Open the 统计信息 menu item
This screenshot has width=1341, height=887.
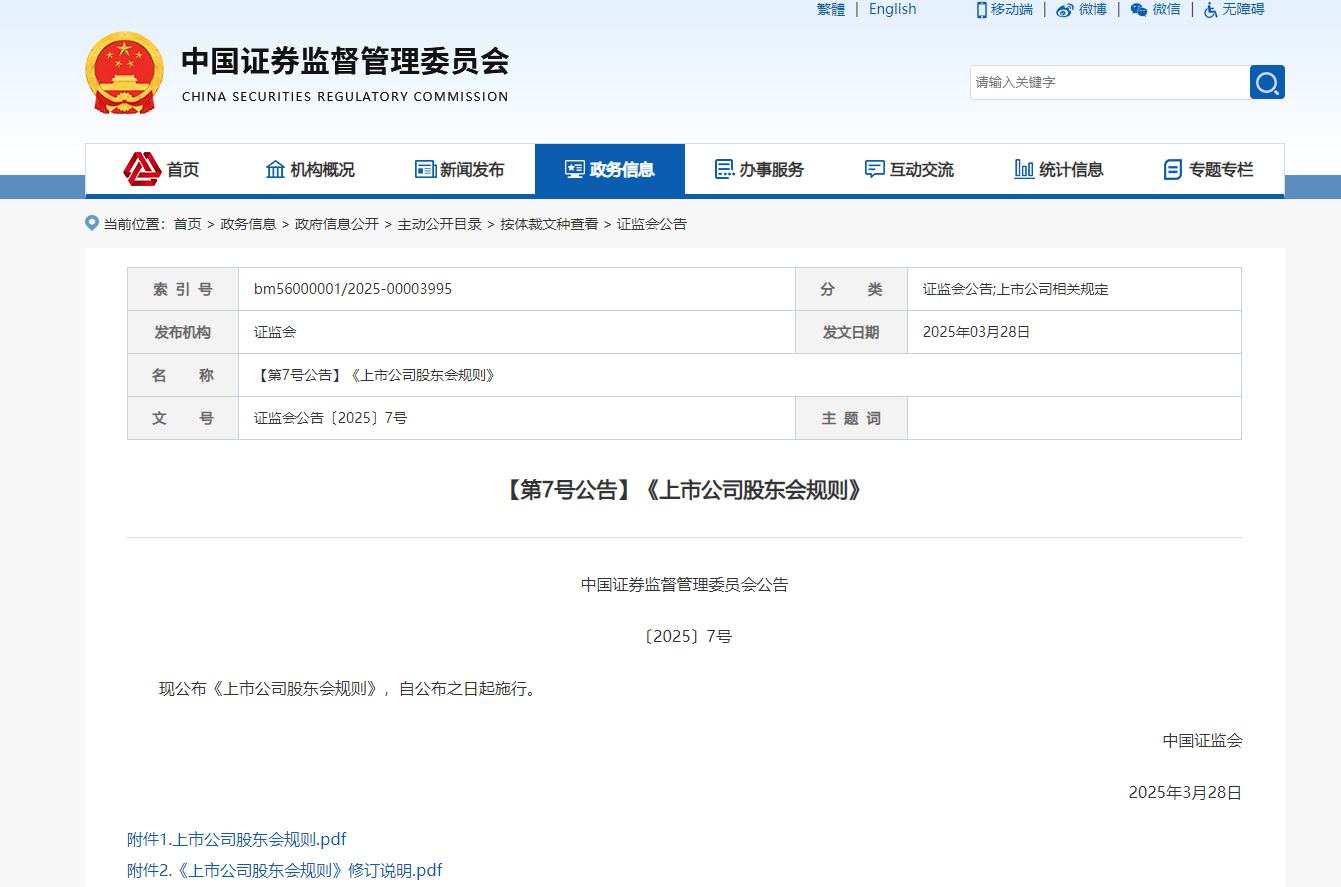(x=1060, y=170)
